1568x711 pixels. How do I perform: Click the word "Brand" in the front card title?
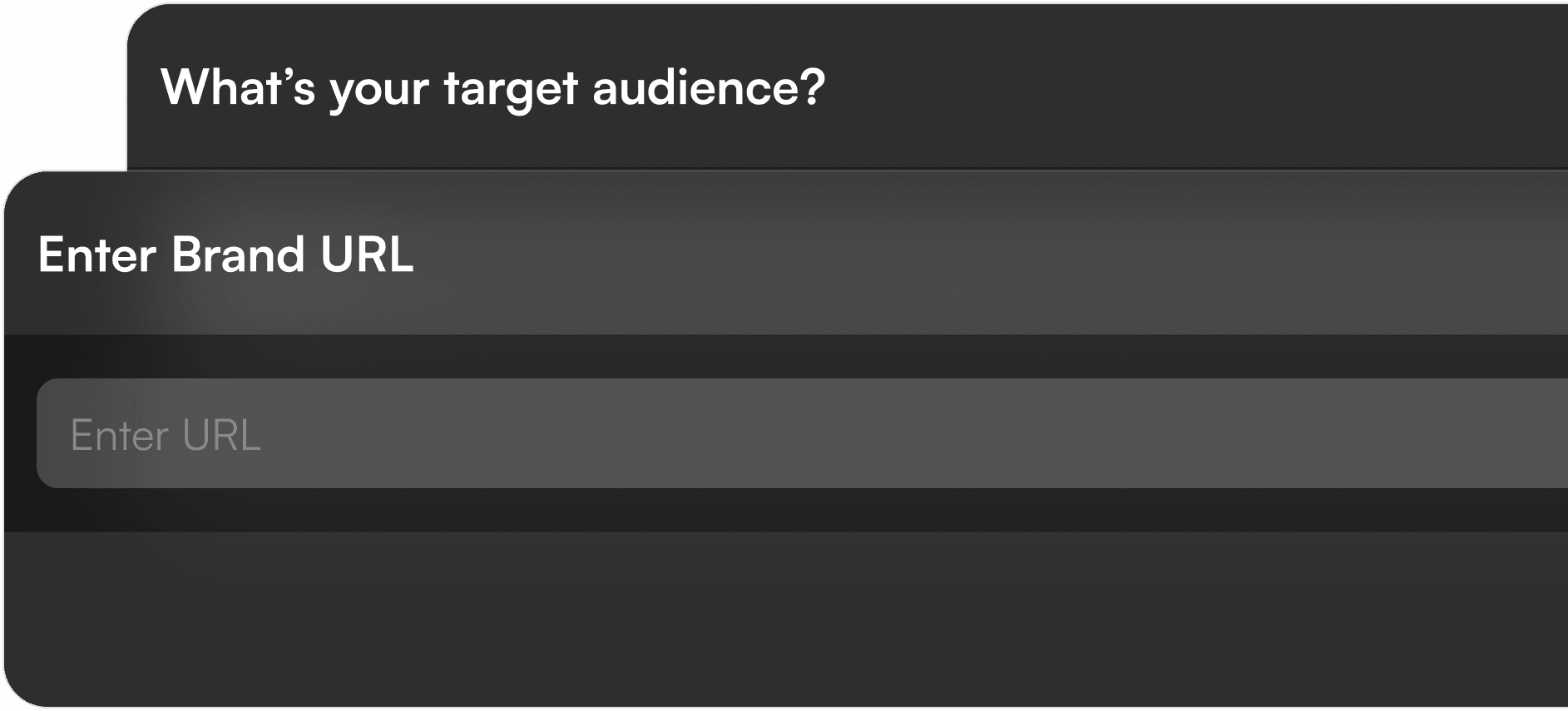(238, 254)
